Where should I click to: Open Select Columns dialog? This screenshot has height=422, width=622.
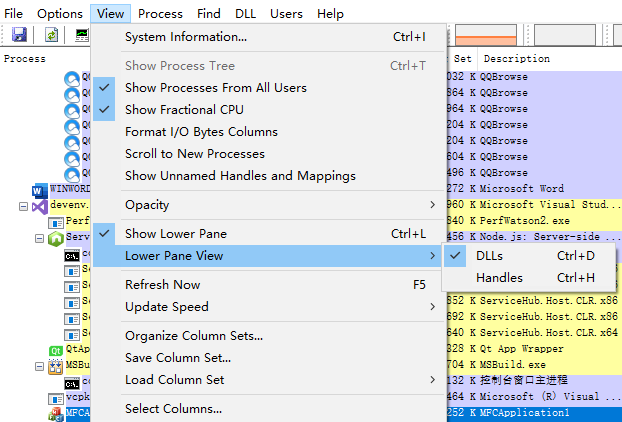point(268,409)
